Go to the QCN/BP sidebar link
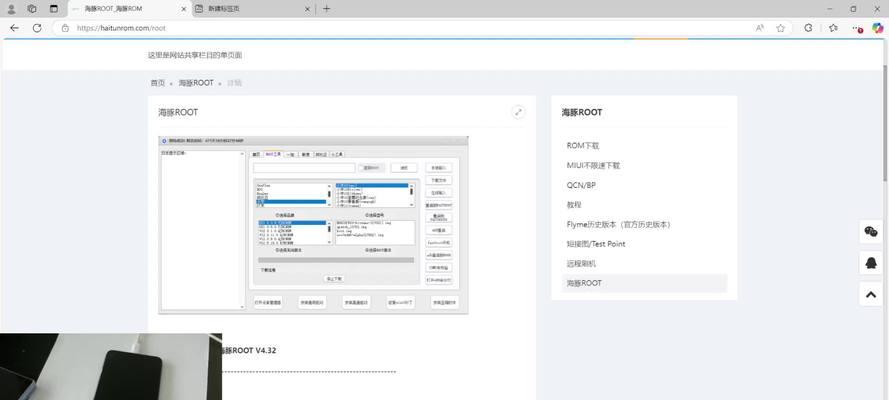The image size is (889, 400). 581,185
